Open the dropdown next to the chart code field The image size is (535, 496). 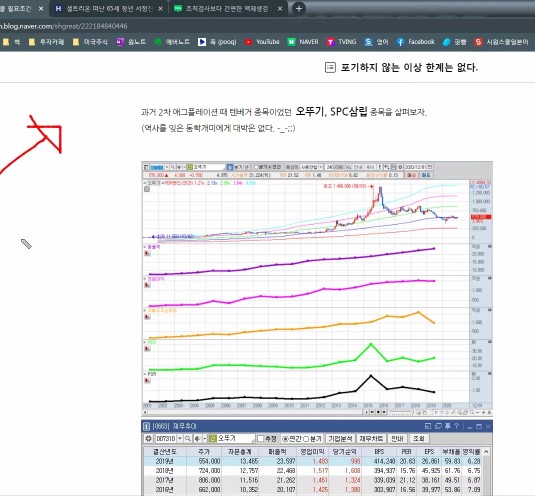click(x=167, y=167)
